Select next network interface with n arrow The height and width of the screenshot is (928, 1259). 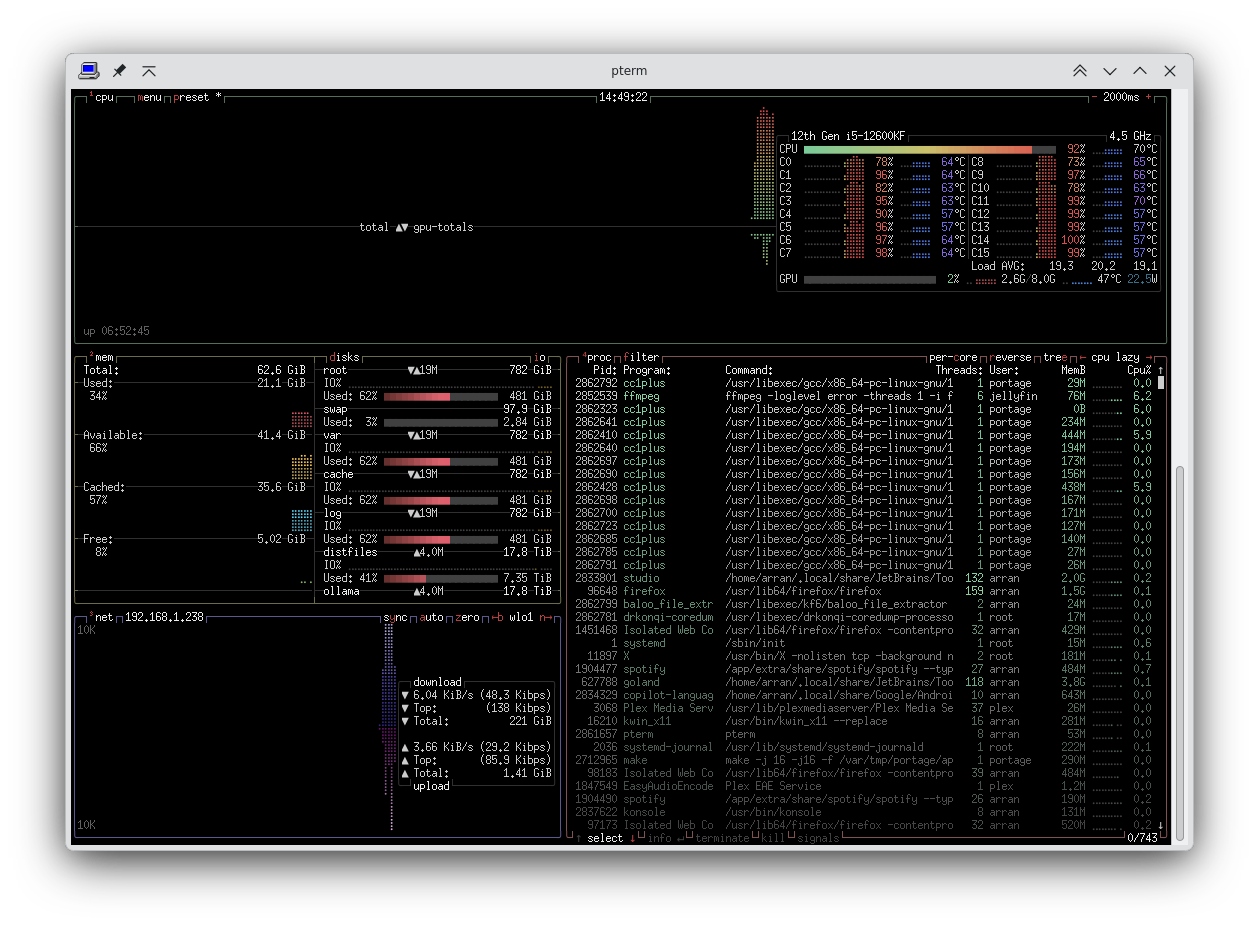[x=546, y=617]
